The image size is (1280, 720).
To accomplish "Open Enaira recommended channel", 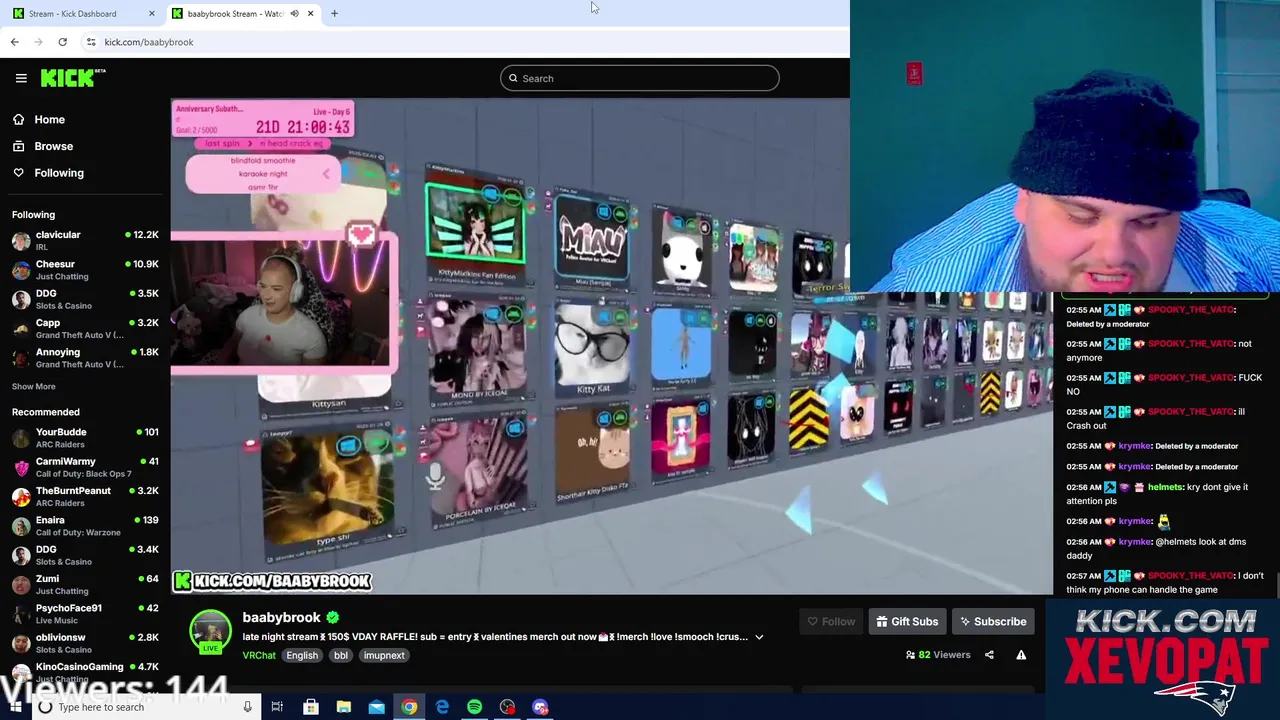I will coord(85,526).
